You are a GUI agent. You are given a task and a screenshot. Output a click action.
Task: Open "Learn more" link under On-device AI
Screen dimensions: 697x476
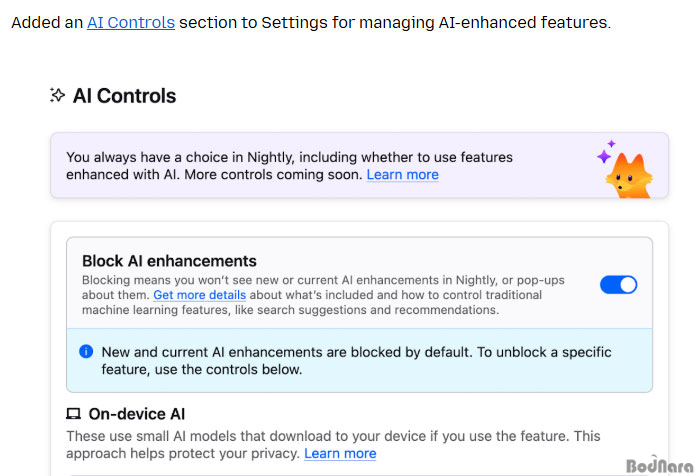pyautogui.click(x=340, y=453)
